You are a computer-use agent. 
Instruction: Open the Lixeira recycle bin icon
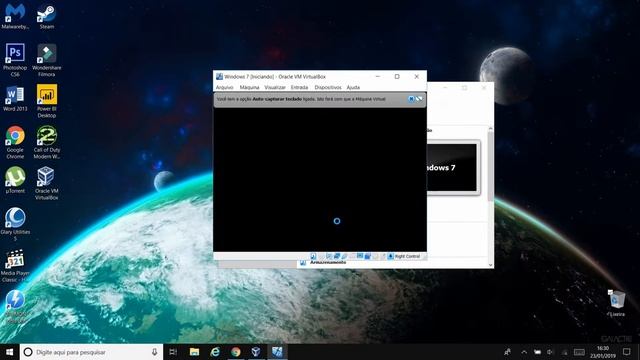tap(616, 303)
